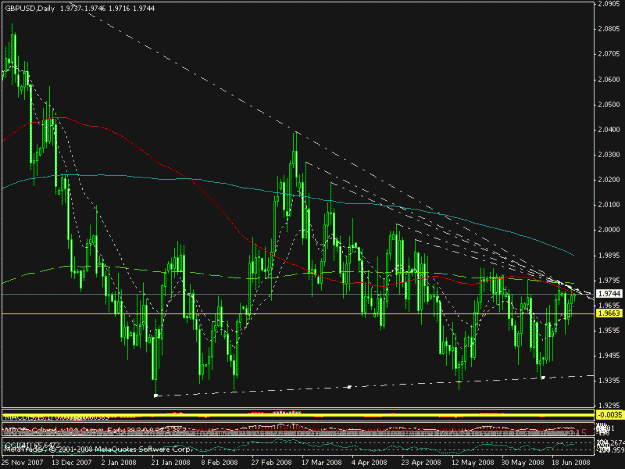Click the 1.9395 price axis label
Image resolution: width=625 pixels, height=469 pixels.
610,381
